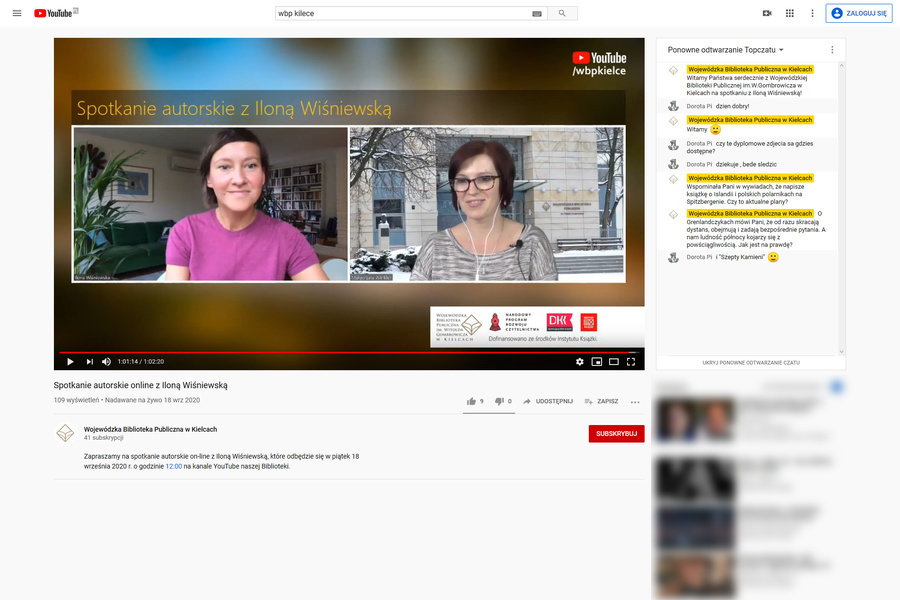The height and width of the screenshot is (600, 900).
Task: Click the search magnifier button
Action: point(562,13)
